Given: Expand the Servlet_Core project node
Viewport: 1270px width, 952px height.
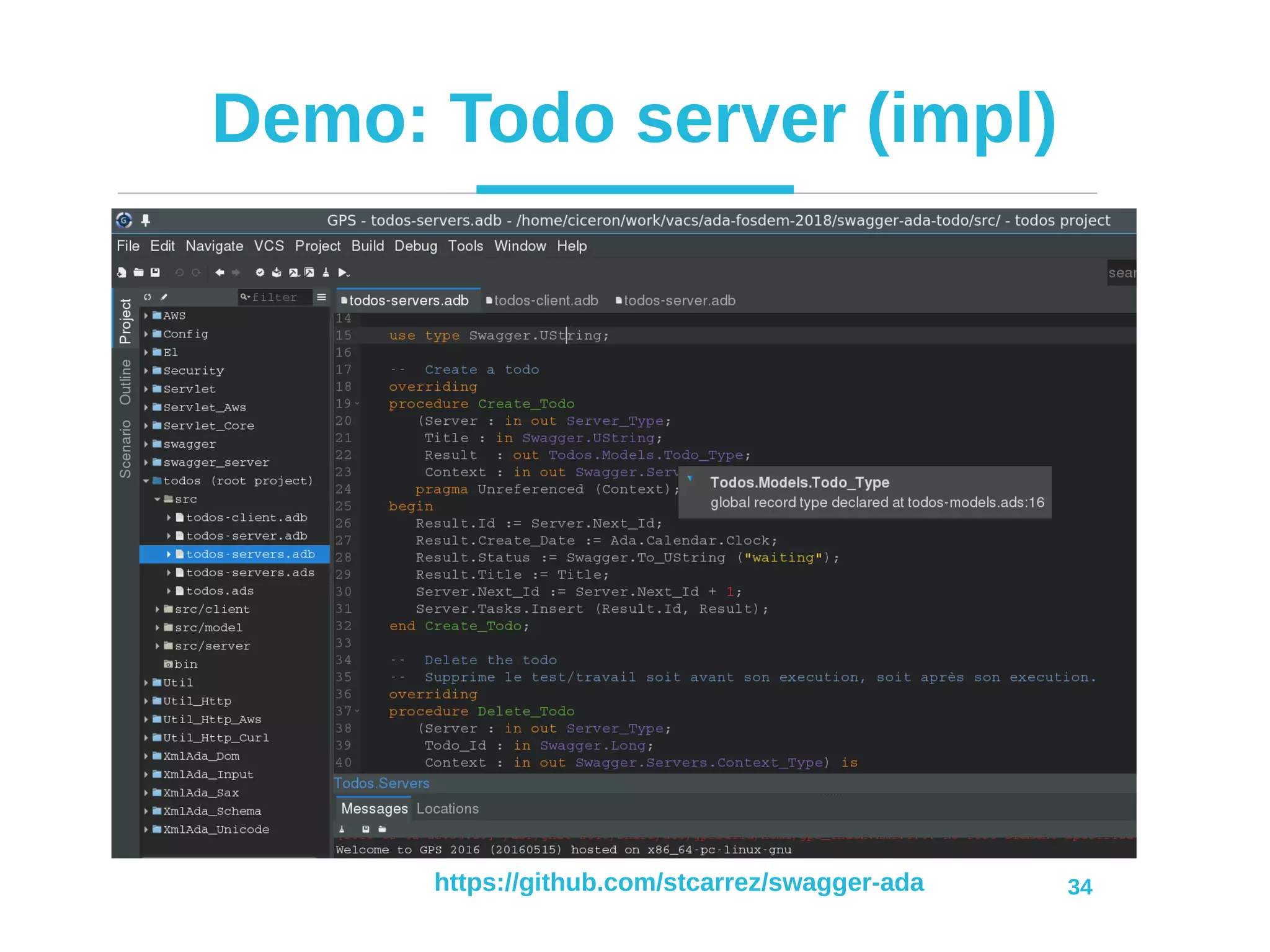Looking at the screenshot, I should click(x=146, y=426).
